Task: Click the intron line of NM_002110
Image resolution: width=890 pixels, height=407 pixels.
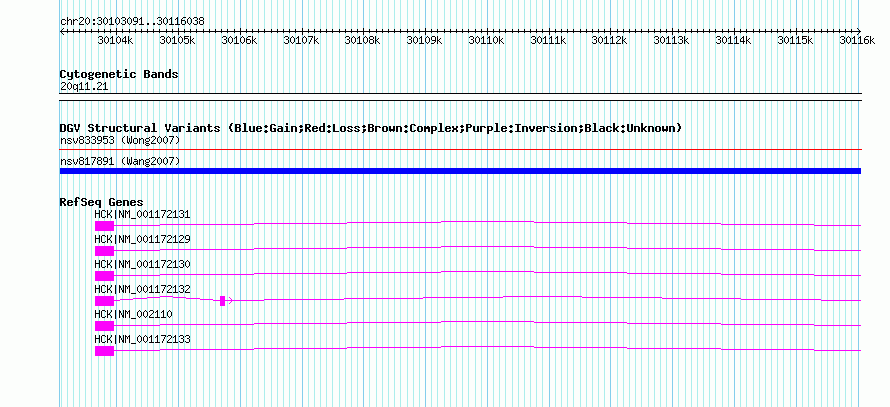Action: (x=488, y=321)
